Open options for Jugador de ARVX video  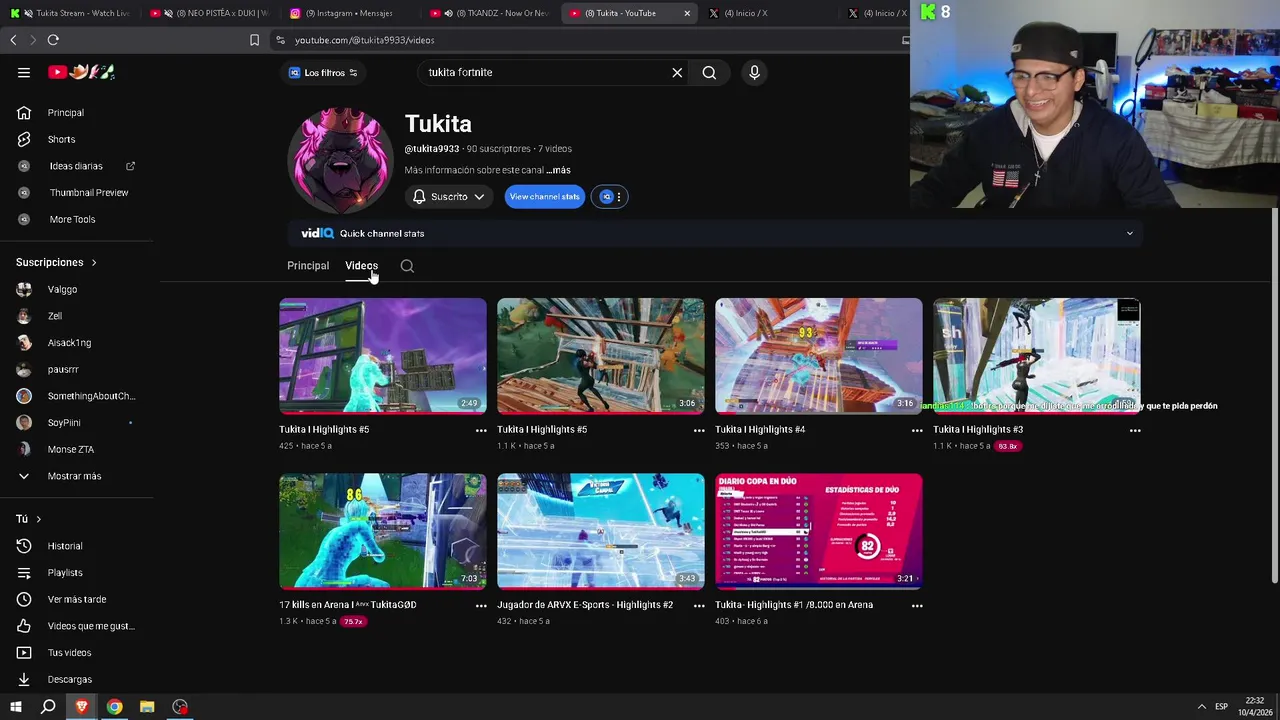(699, 605)
